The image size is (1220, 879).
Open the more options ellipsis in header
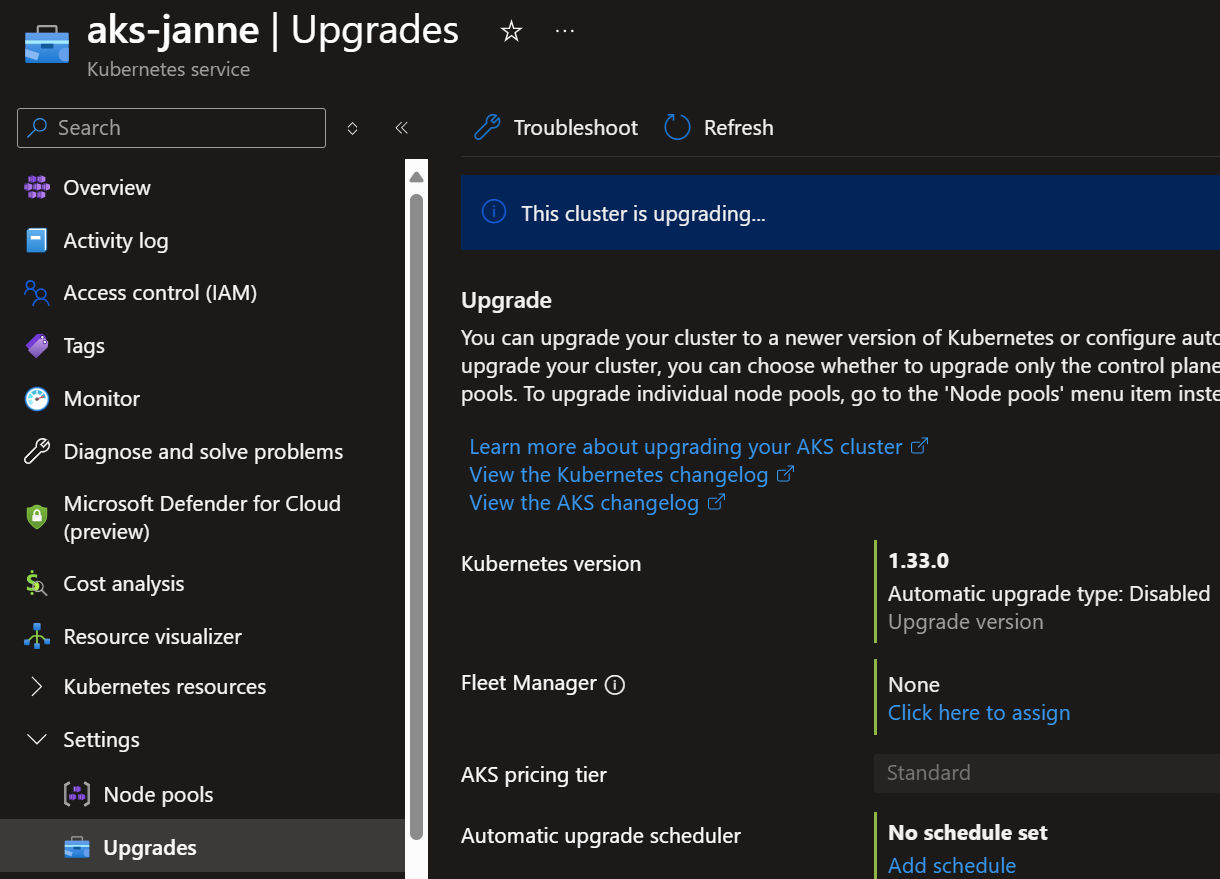pos(565,31)
